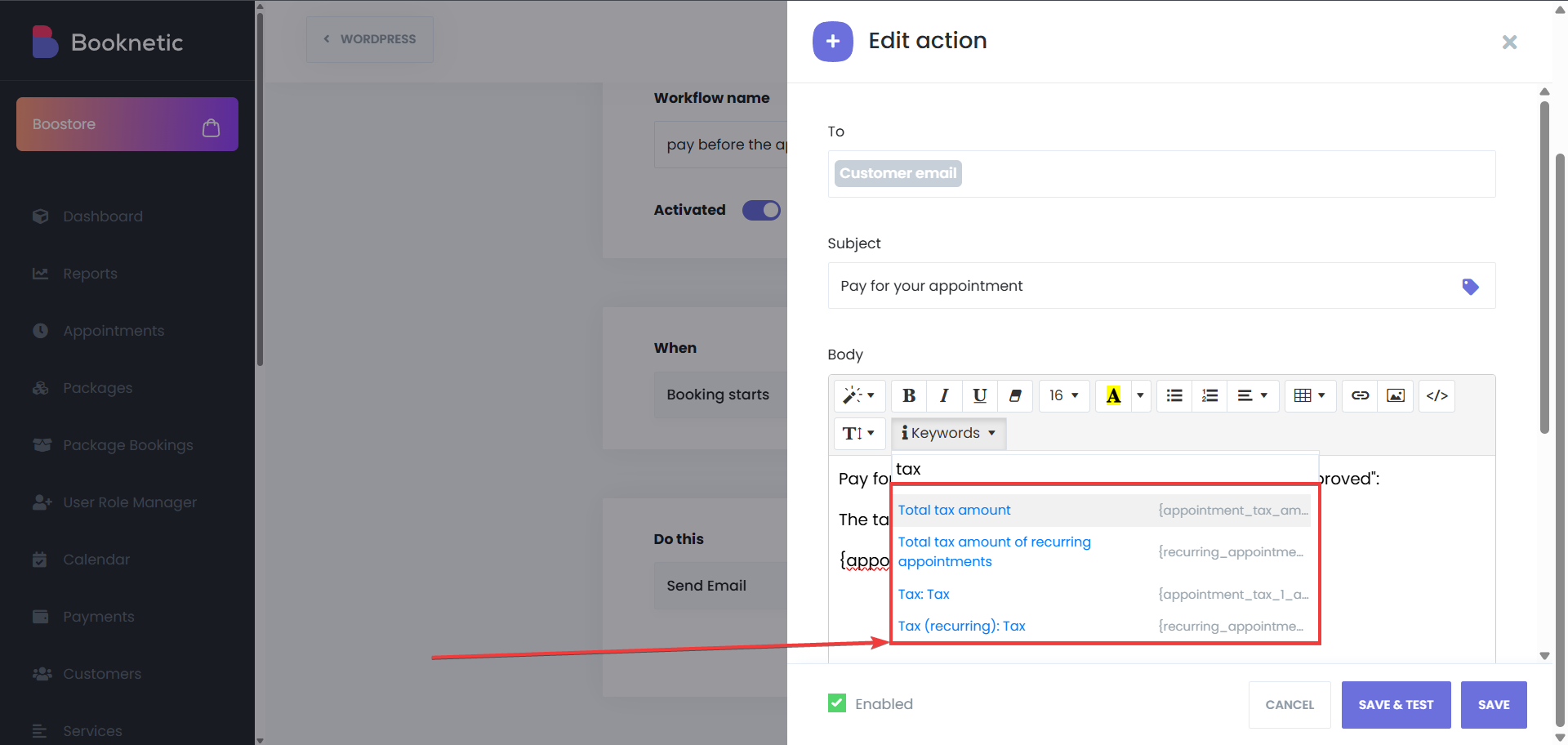Choose the Tax: Tax keyword
This screenshot has height=745, width=1568.
(x=1102, y=595)
